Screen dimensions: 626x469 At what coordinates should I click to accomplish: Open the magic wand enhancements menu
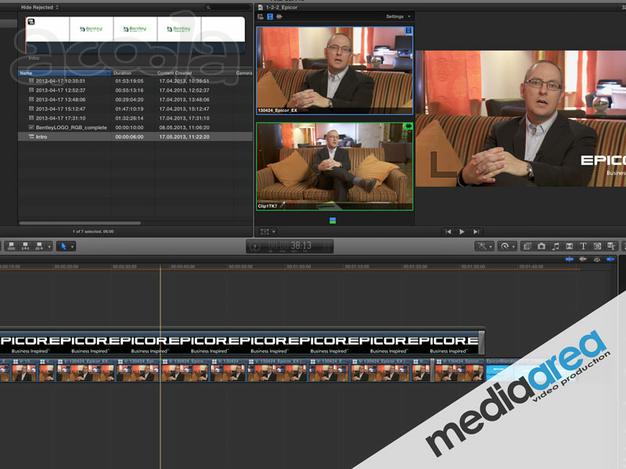click(x=484, y=246)
